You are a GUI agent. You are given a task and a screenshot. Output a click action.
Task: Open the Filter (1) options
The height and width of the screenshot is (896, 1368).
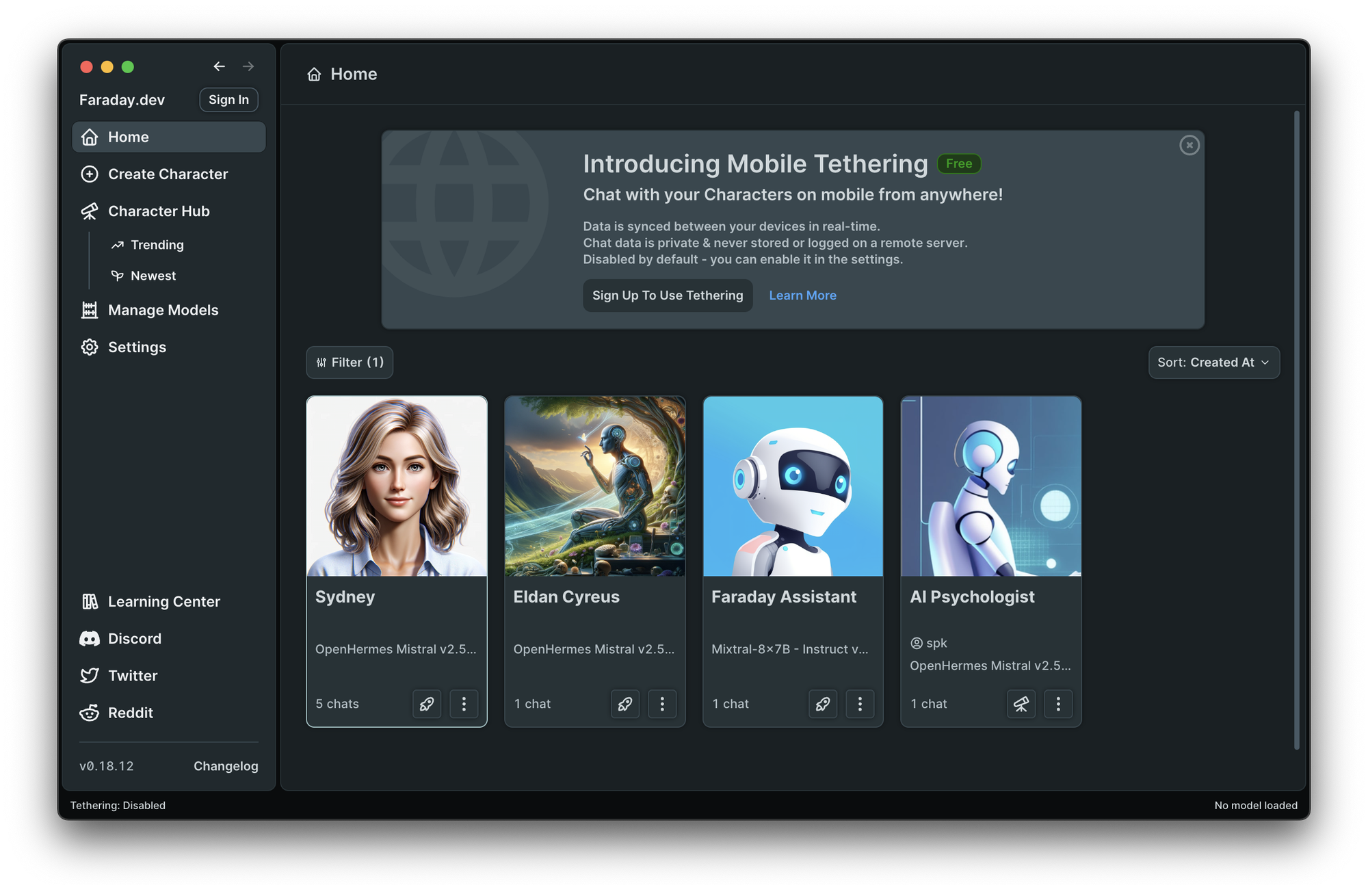point(350,363)
